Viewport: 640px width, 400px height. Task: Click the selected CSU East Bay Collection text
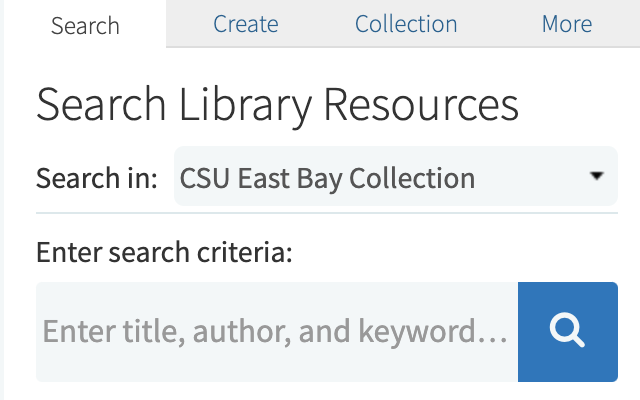[x=327, y=178]
